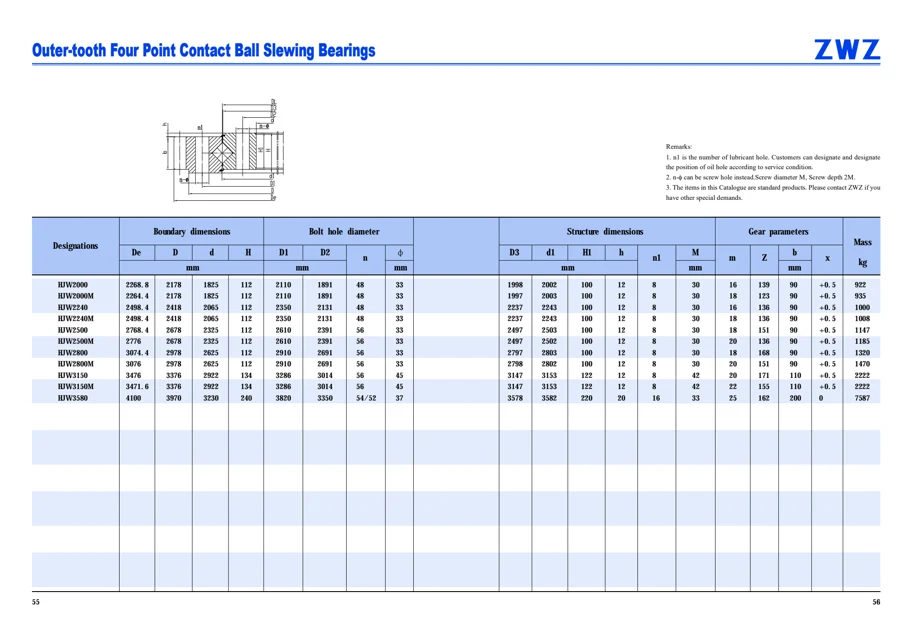Click the bearing cross-section diagram

[224, 150]
